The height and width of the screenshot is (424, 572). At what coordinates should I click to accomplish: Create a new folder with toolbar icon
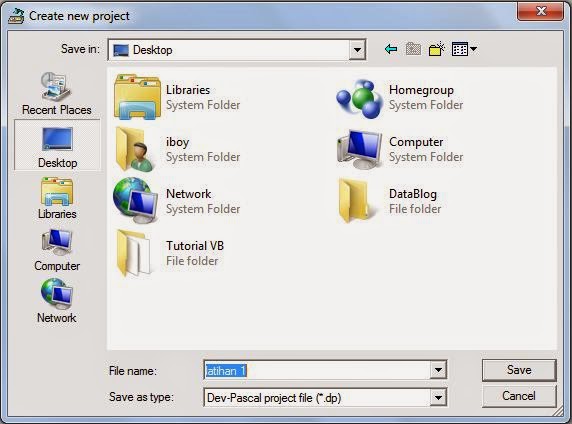(x=437, y=49)
